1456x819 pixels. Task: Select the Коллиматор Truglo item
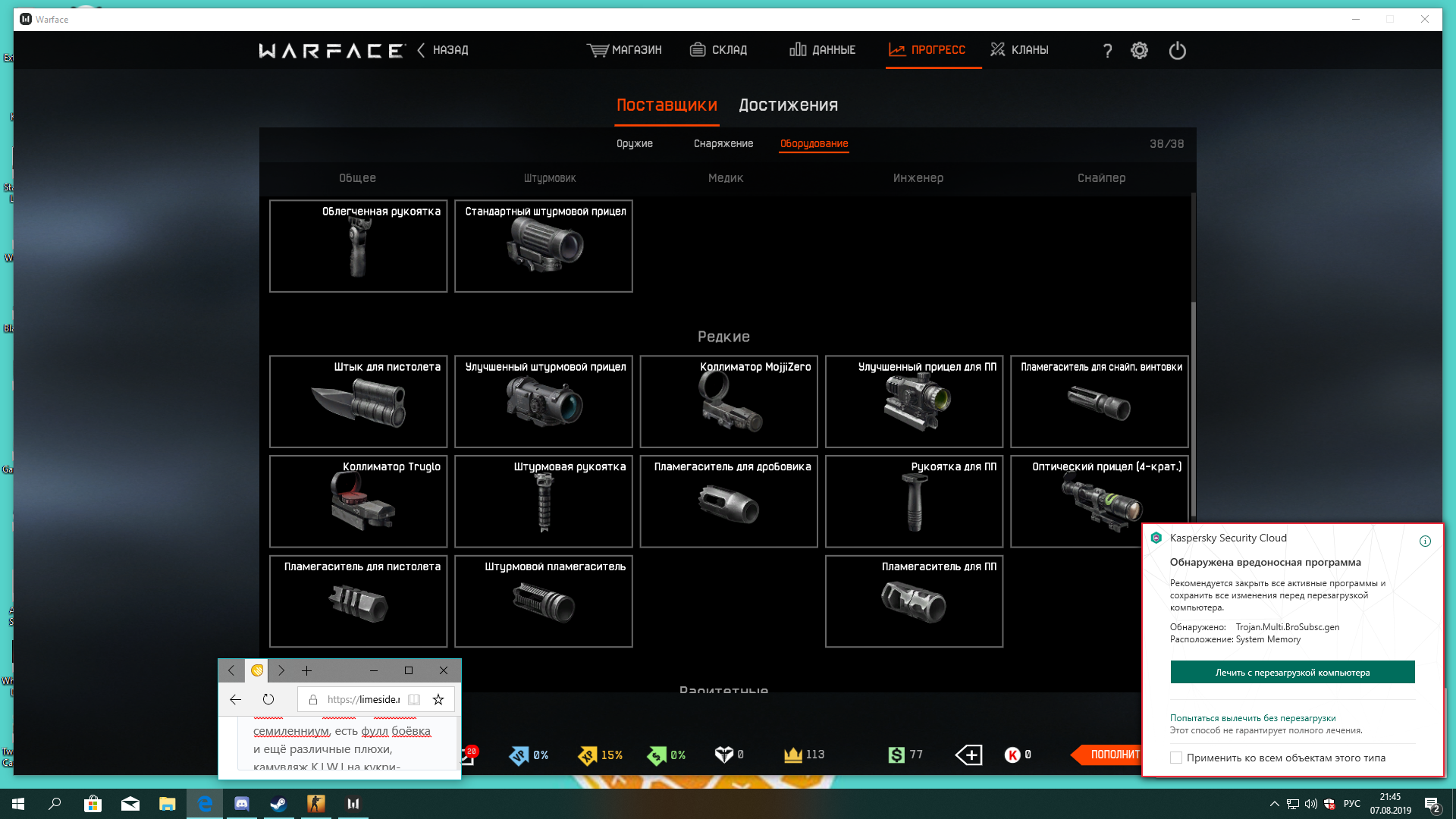point(358,501)
